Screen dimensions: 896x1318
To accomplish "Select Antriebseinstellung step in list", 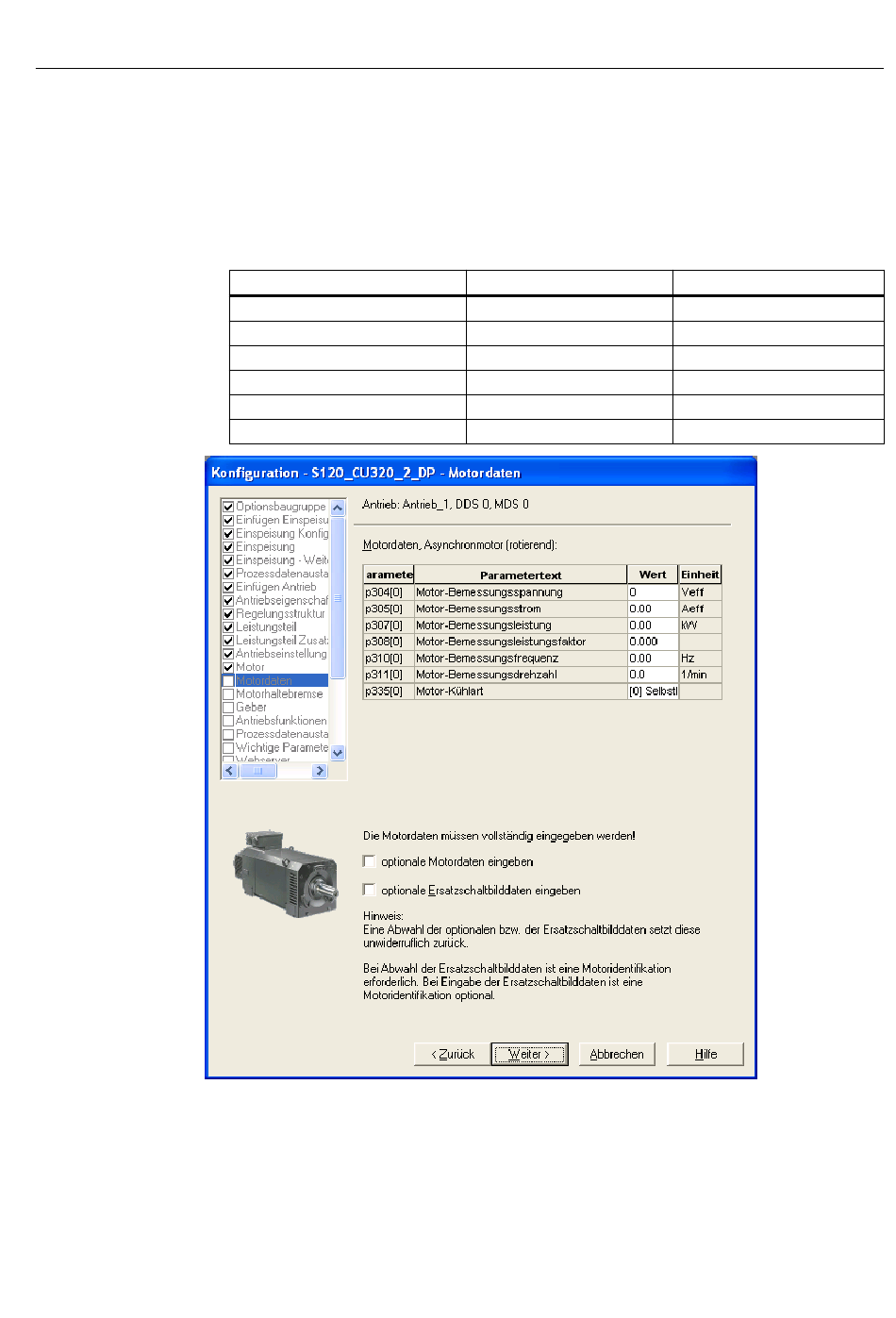I will pyautogui.click(x=281, y=654).
